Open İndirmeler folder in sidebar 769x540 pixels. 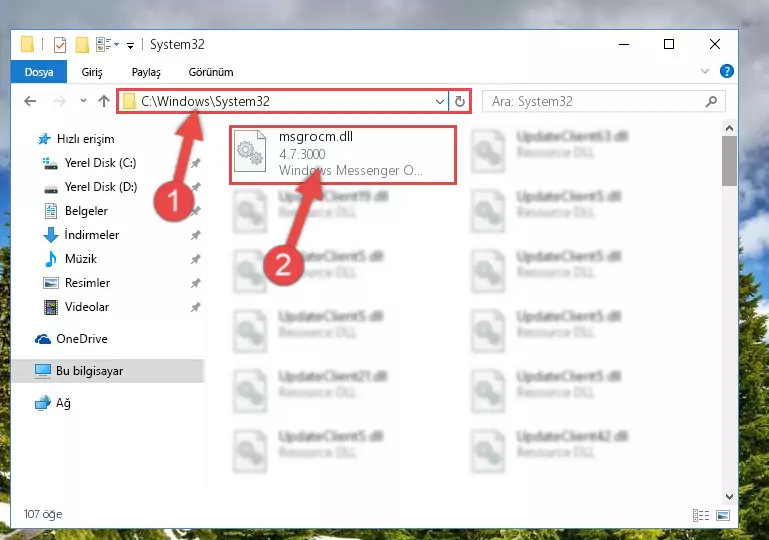pyautogui.click(x=92, y=235)
